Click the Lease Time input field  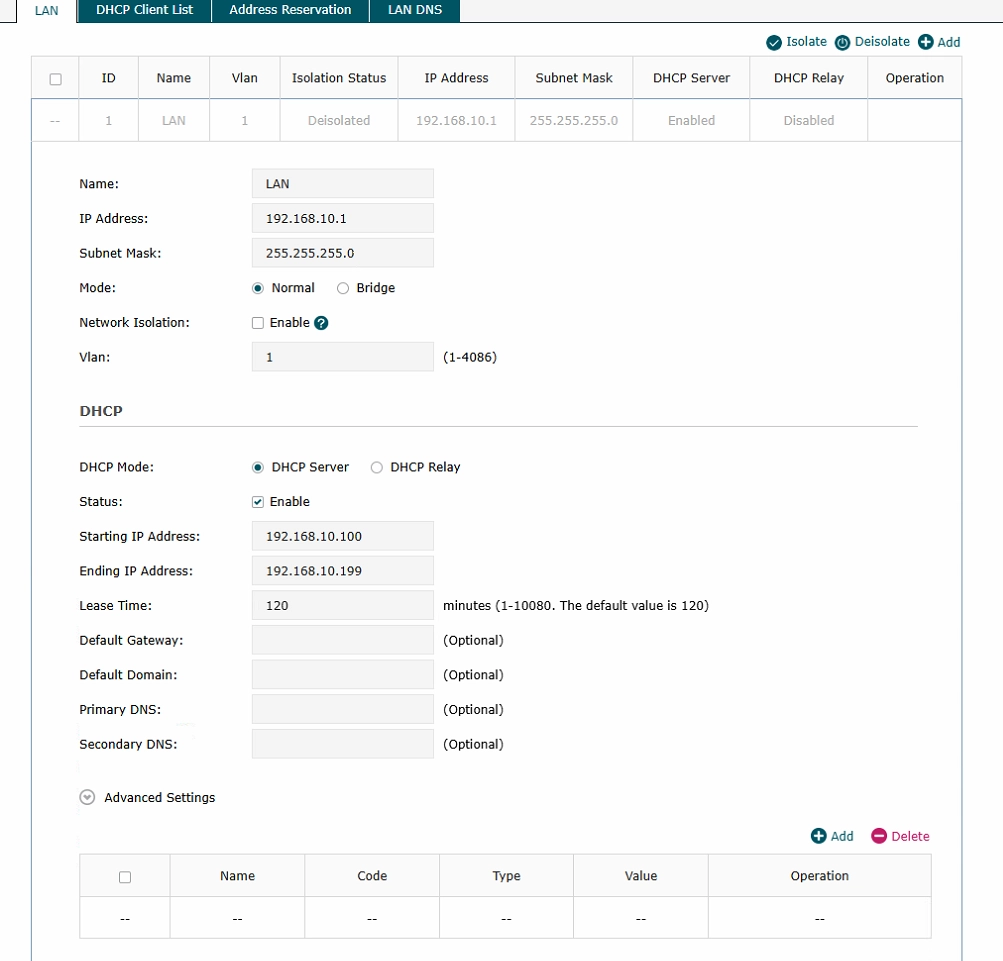point(342,605)
